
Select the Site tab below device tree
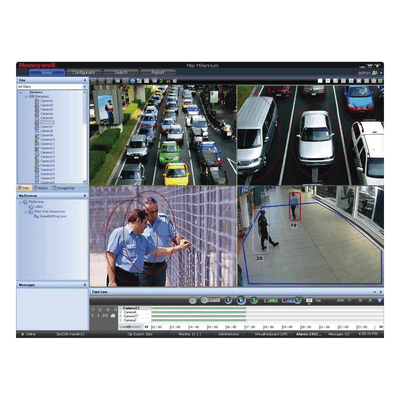coord(24,188)
